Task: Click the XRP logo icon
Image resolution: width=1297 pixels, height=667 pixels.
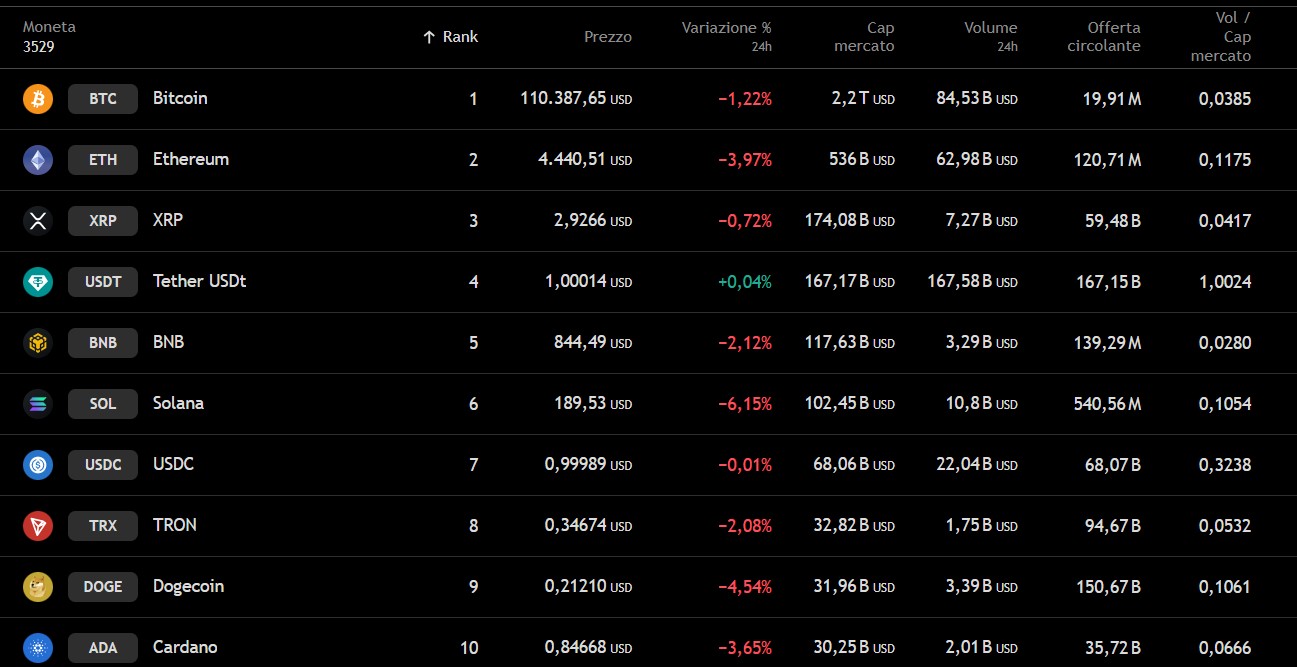Action: coord(38,221)
